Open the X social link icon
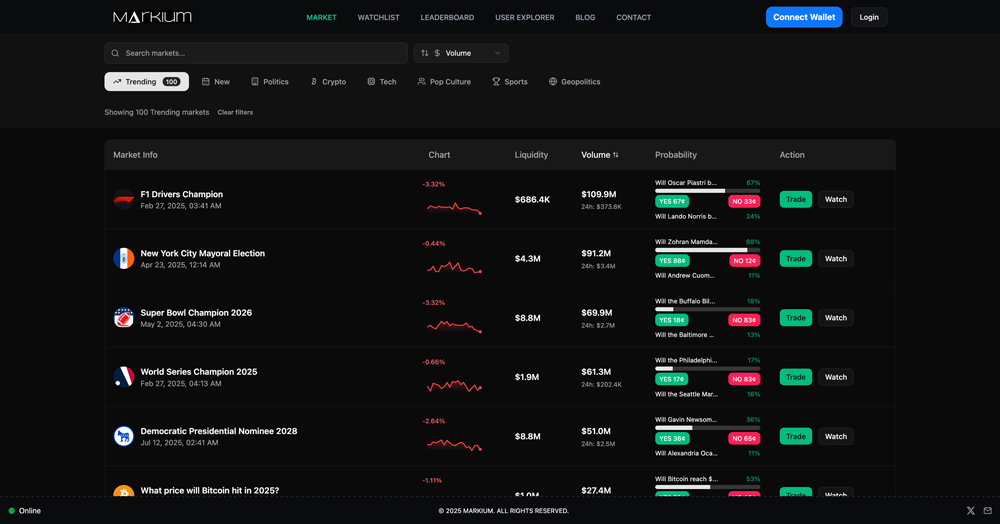Image resolution: width=1000 pixels, height=524 pixels. pos(971,511)
